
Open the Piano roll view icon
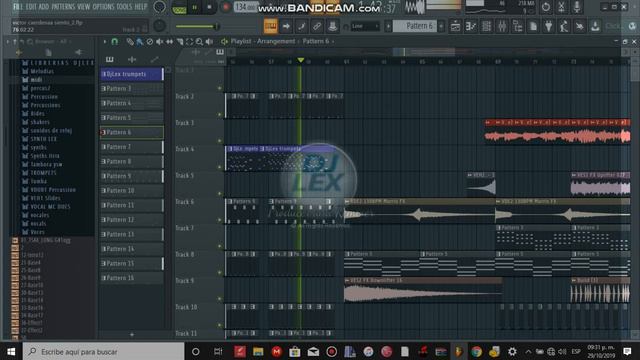click(471, 27)
